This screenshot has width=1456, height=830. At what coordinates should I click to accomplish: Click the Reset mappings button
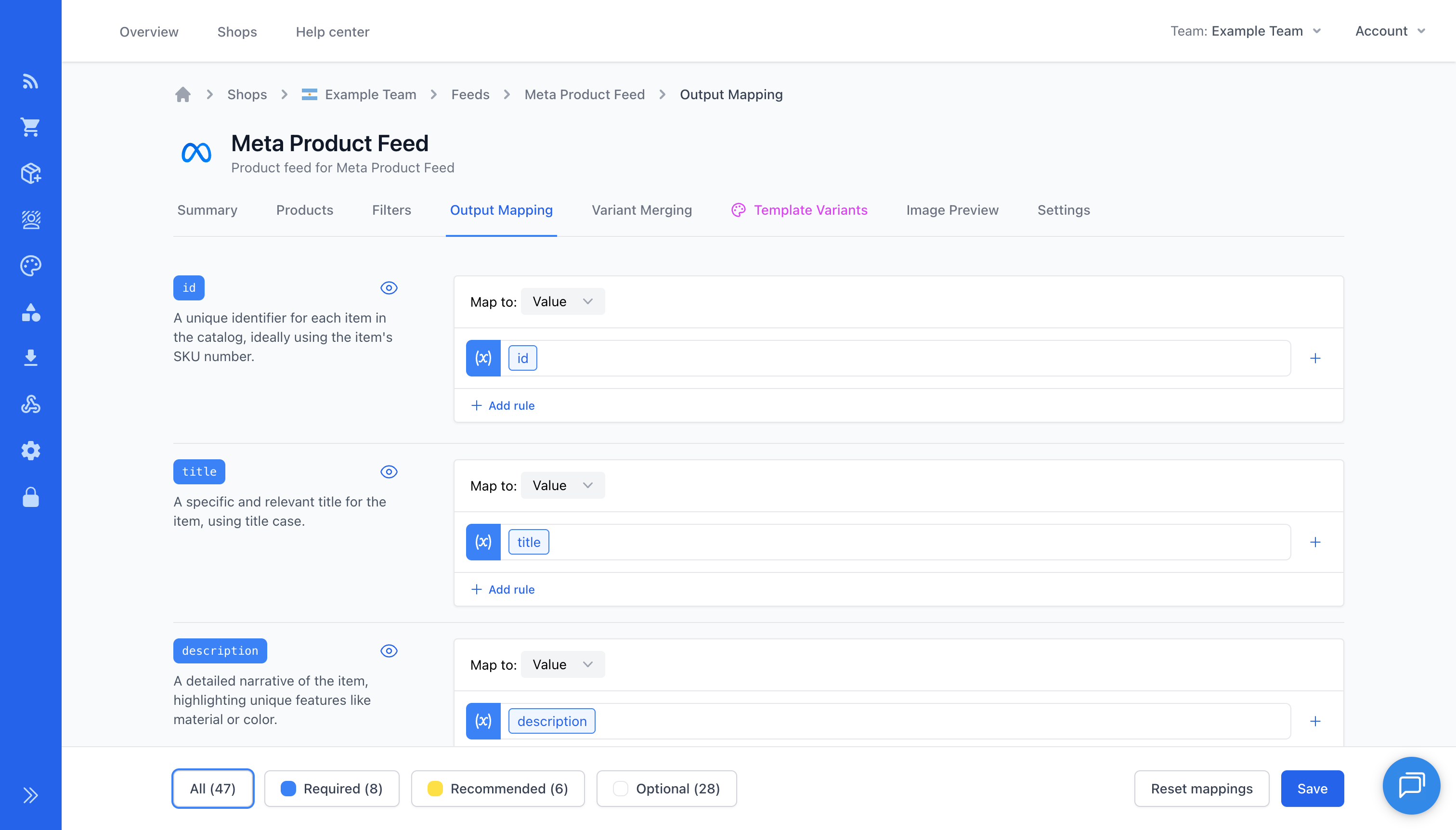pos(1202,789)
